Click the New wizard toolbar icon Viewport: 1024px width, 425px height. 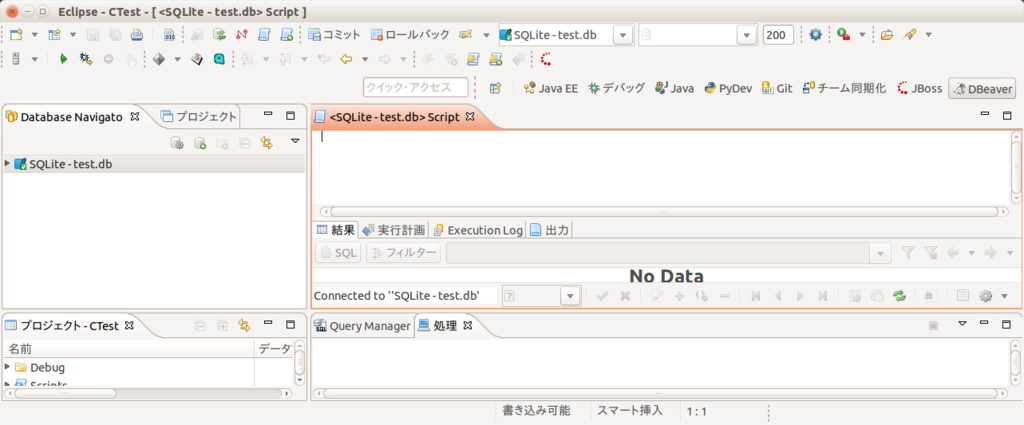coord(16,35)
